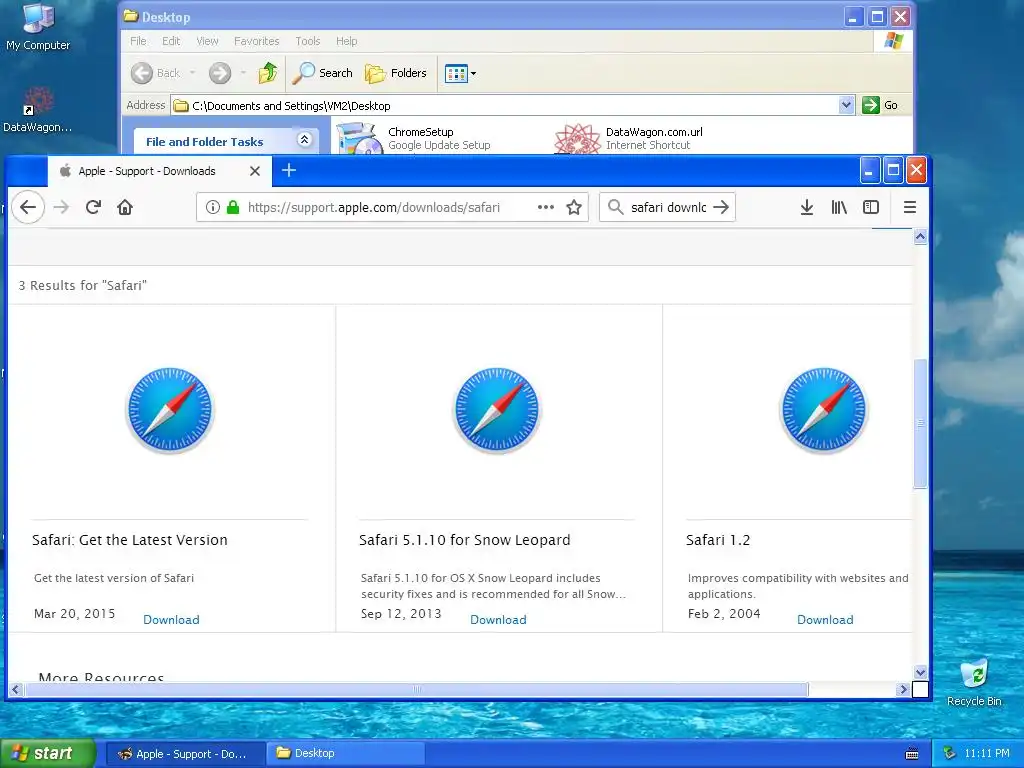
Task: Open My Computer desktop icon
Action: click(38, 27)
